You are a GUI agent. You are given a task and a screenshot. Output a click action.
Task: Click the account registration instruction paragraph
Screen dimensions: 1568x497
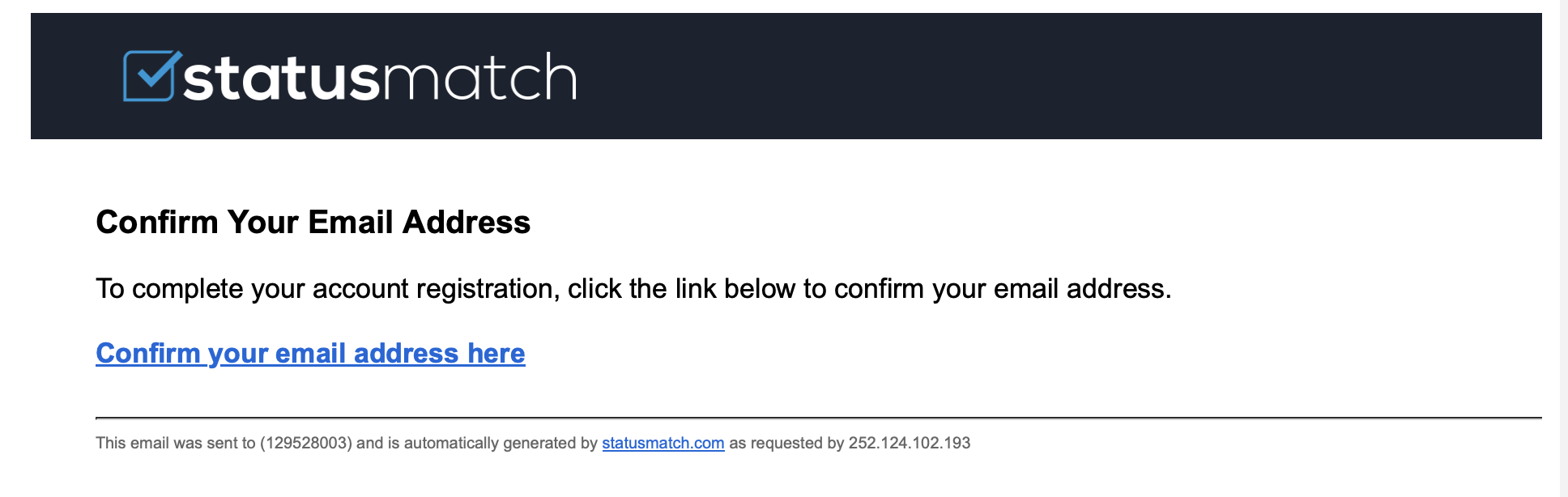633,289
